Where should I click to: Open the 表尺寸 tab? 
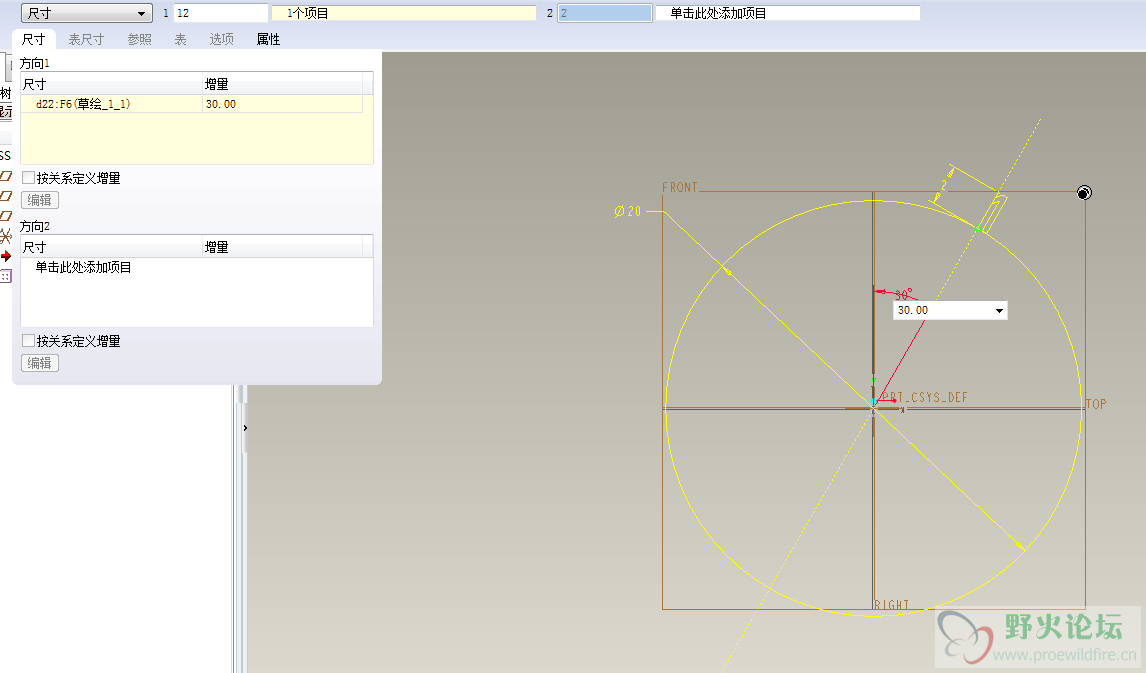coord(86,39)
